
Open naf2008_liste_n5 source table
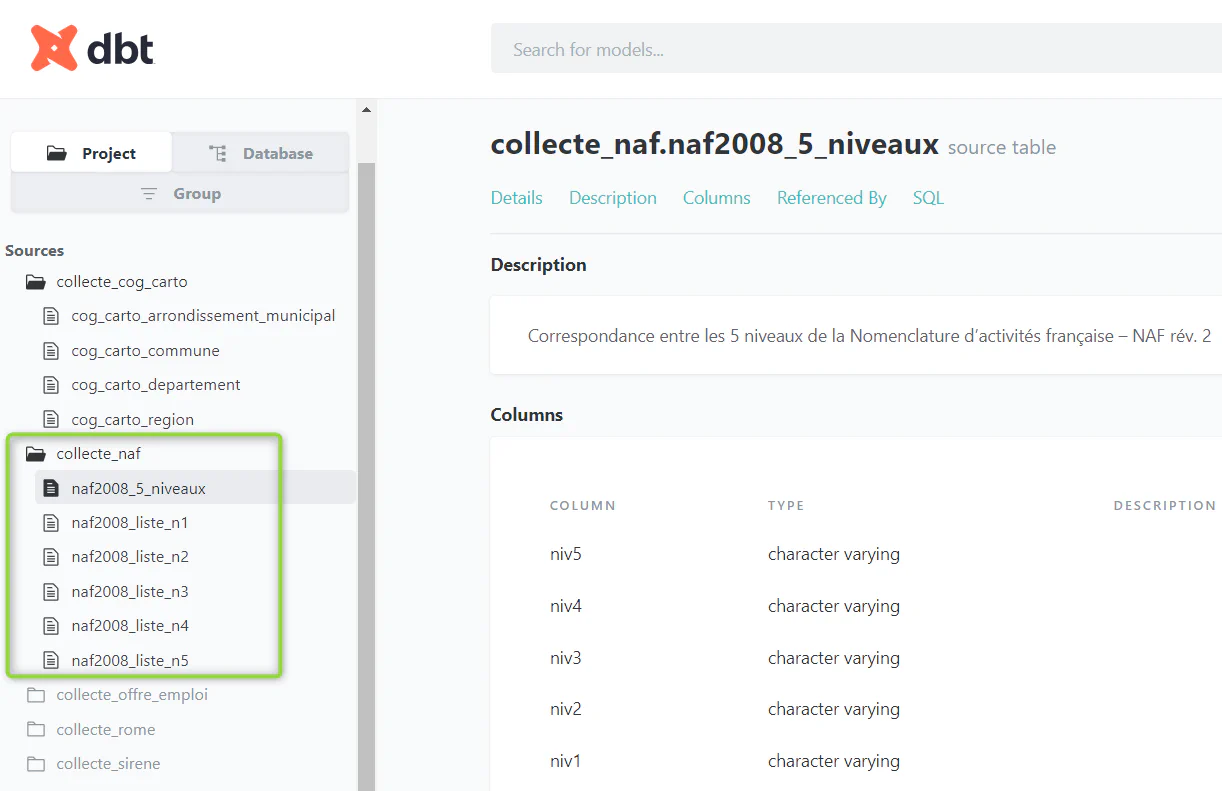[129, 660]
